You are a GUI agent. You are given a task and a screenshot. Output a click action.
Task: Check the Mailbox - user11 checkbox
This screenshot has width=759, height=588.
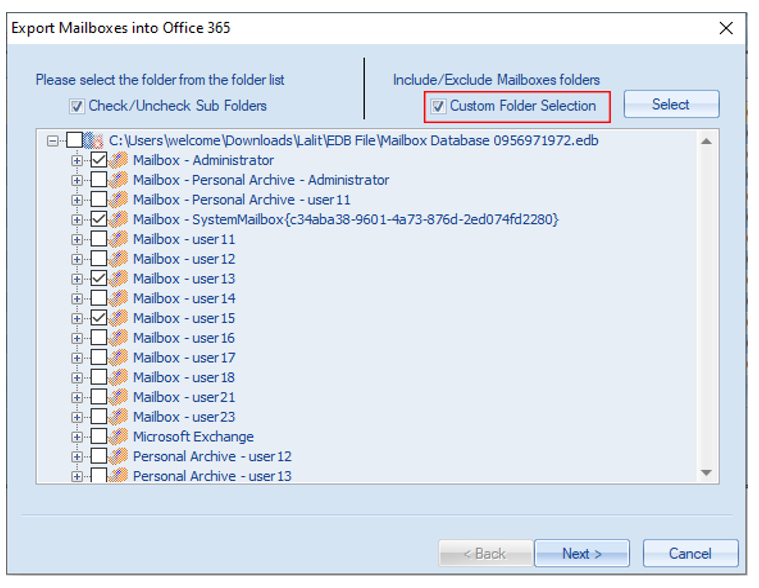99,239
